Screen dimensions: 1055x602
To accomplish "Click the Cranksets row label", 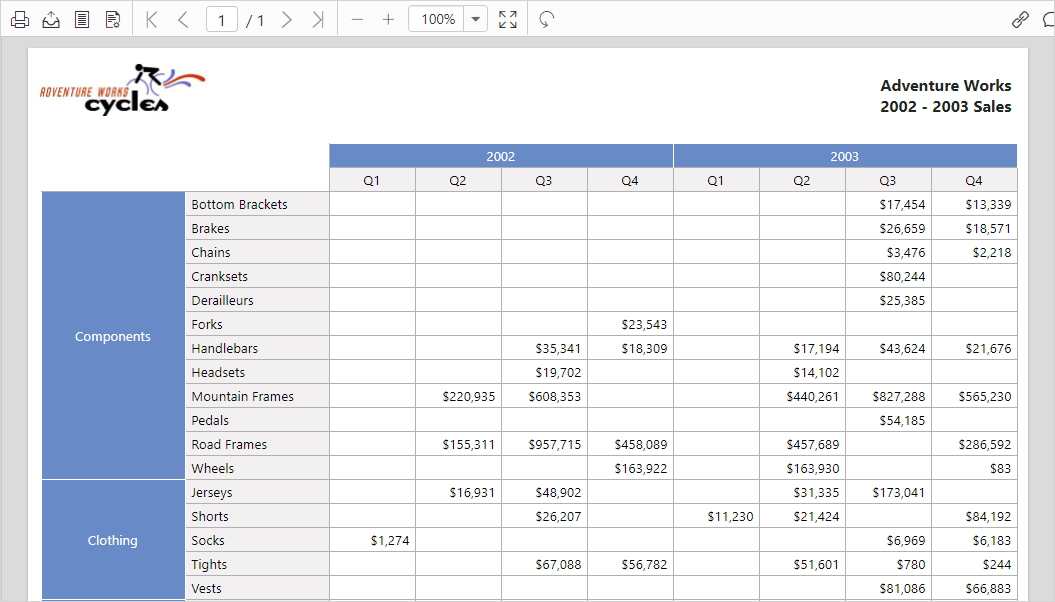I will click(219, 276).
